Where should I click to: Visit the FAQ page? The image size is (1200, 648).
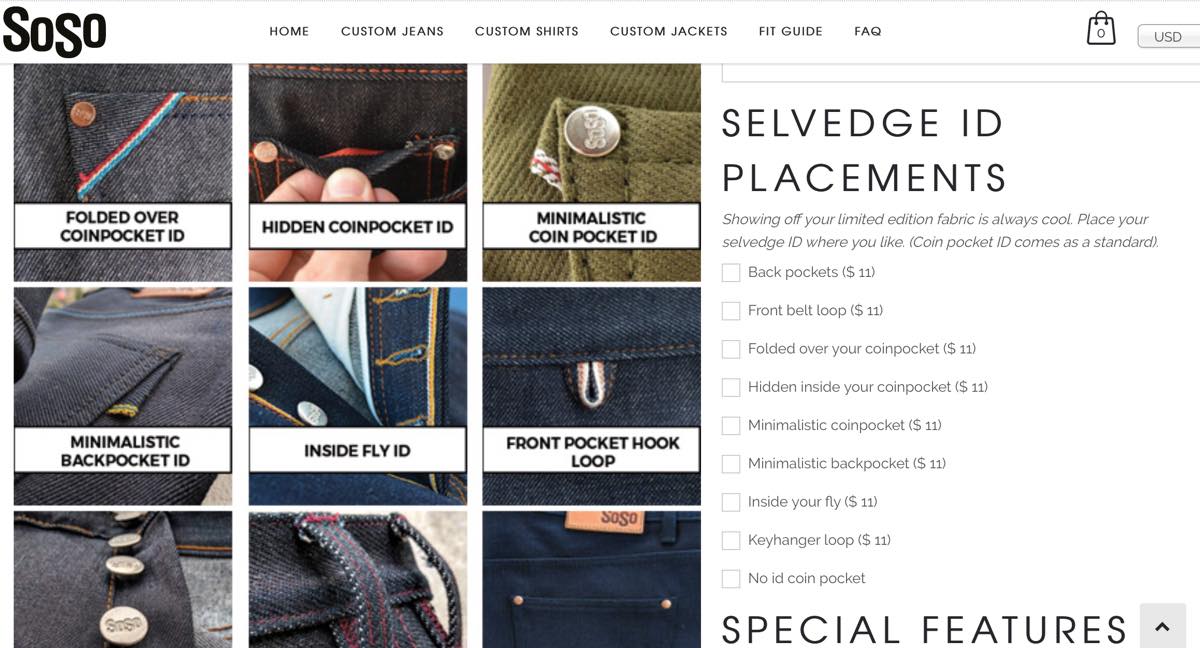coord(868,31)
